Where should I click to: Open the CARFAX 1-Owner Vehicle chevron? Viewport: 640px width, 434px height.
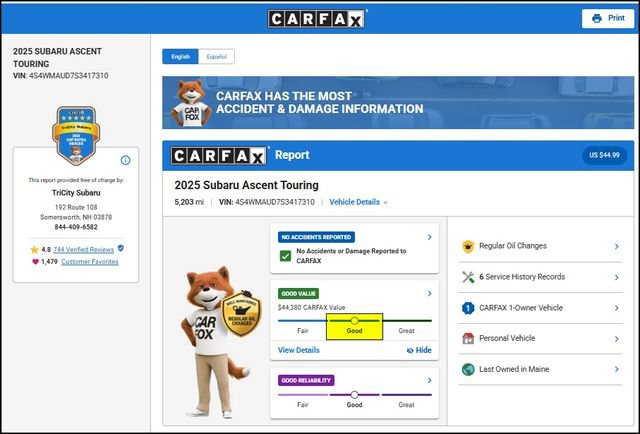(617, 308)
